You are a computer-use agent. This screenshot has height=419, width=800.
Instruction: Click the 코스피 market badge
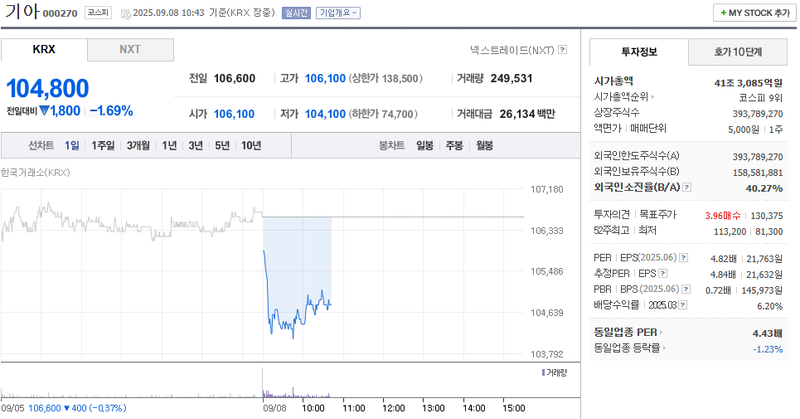[x=98, y=12]
